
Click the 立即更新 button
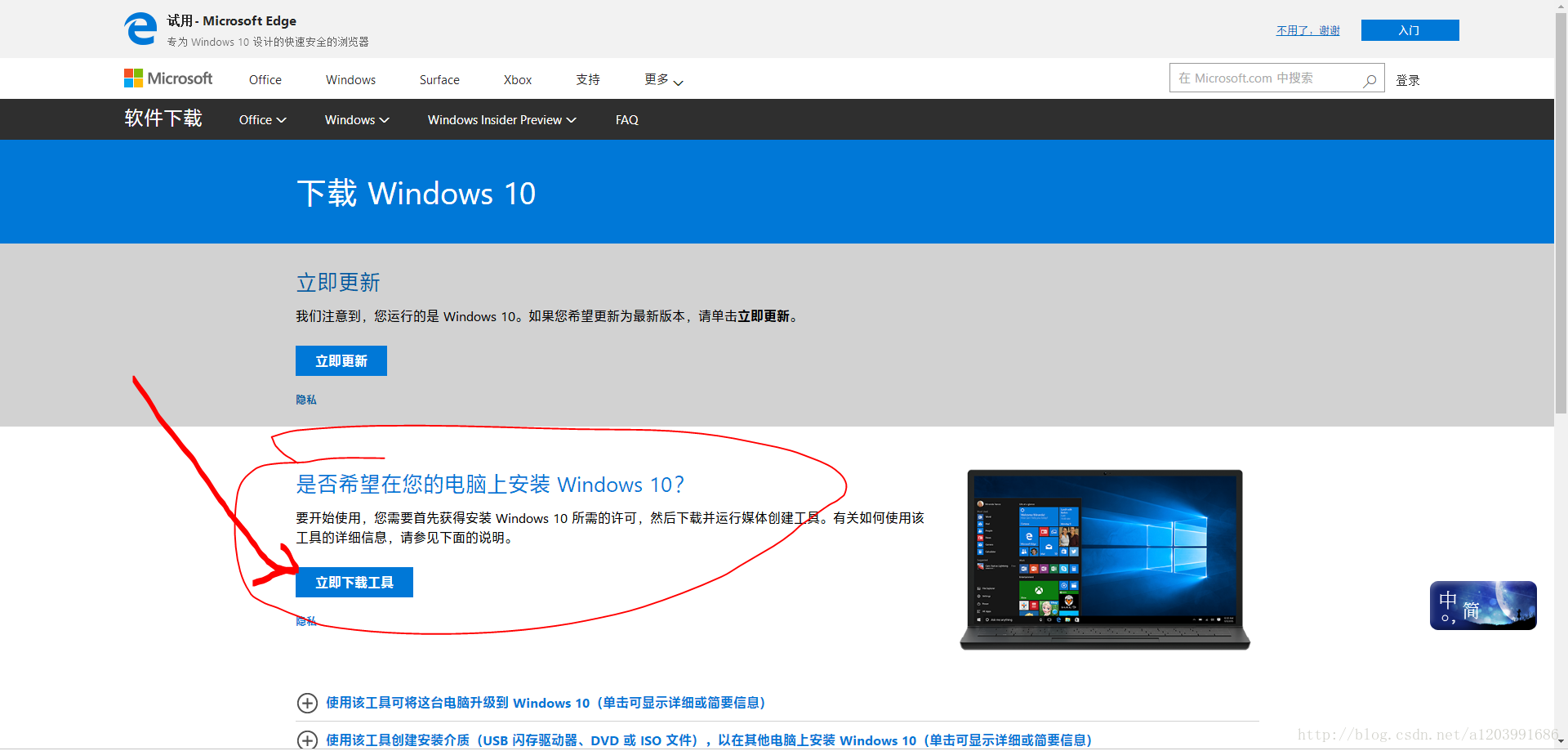[341, 361]
